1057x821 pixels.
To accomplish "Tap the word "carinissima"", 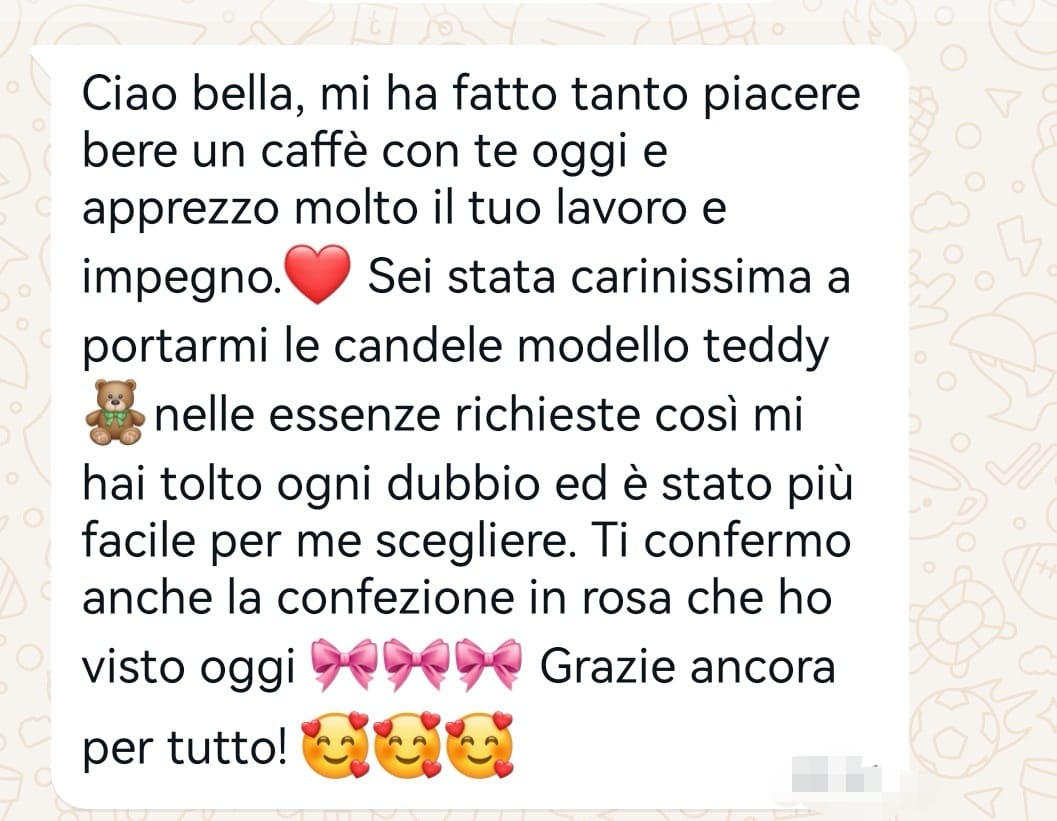I will 691,276.
